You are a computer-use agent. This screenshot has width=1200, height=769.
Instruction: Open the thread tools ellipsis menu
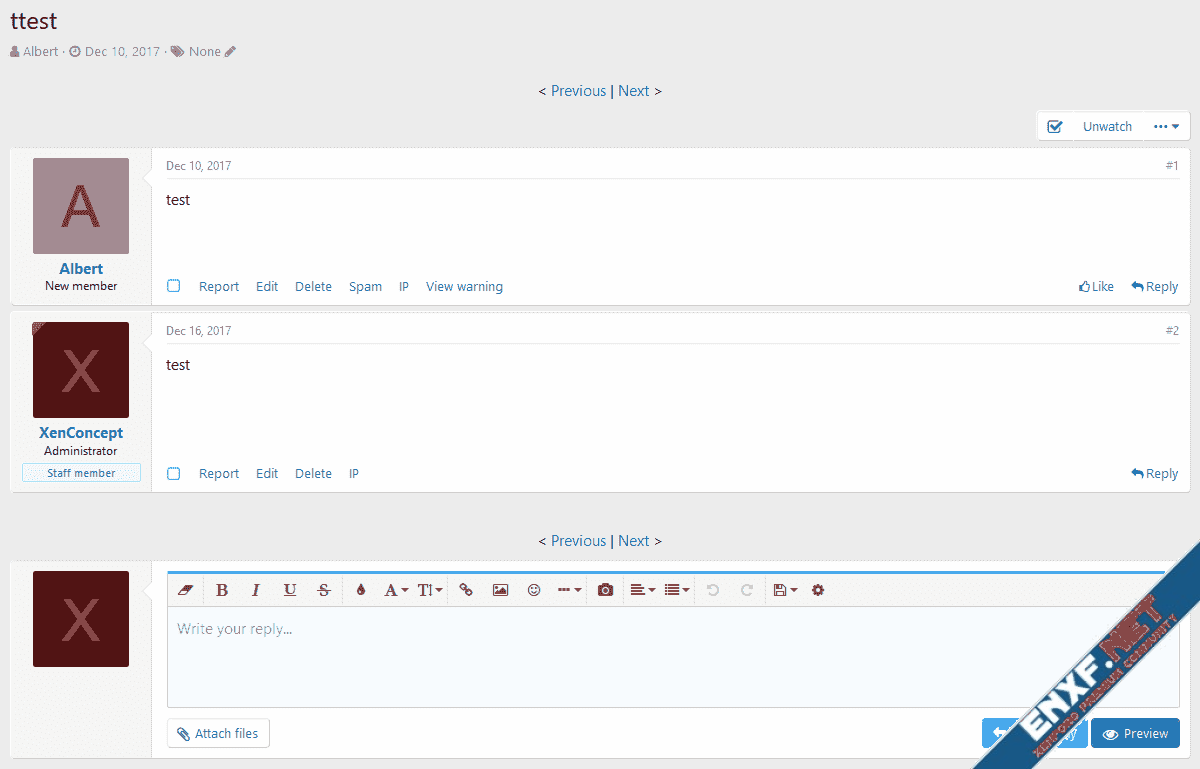coord(1166,126)
